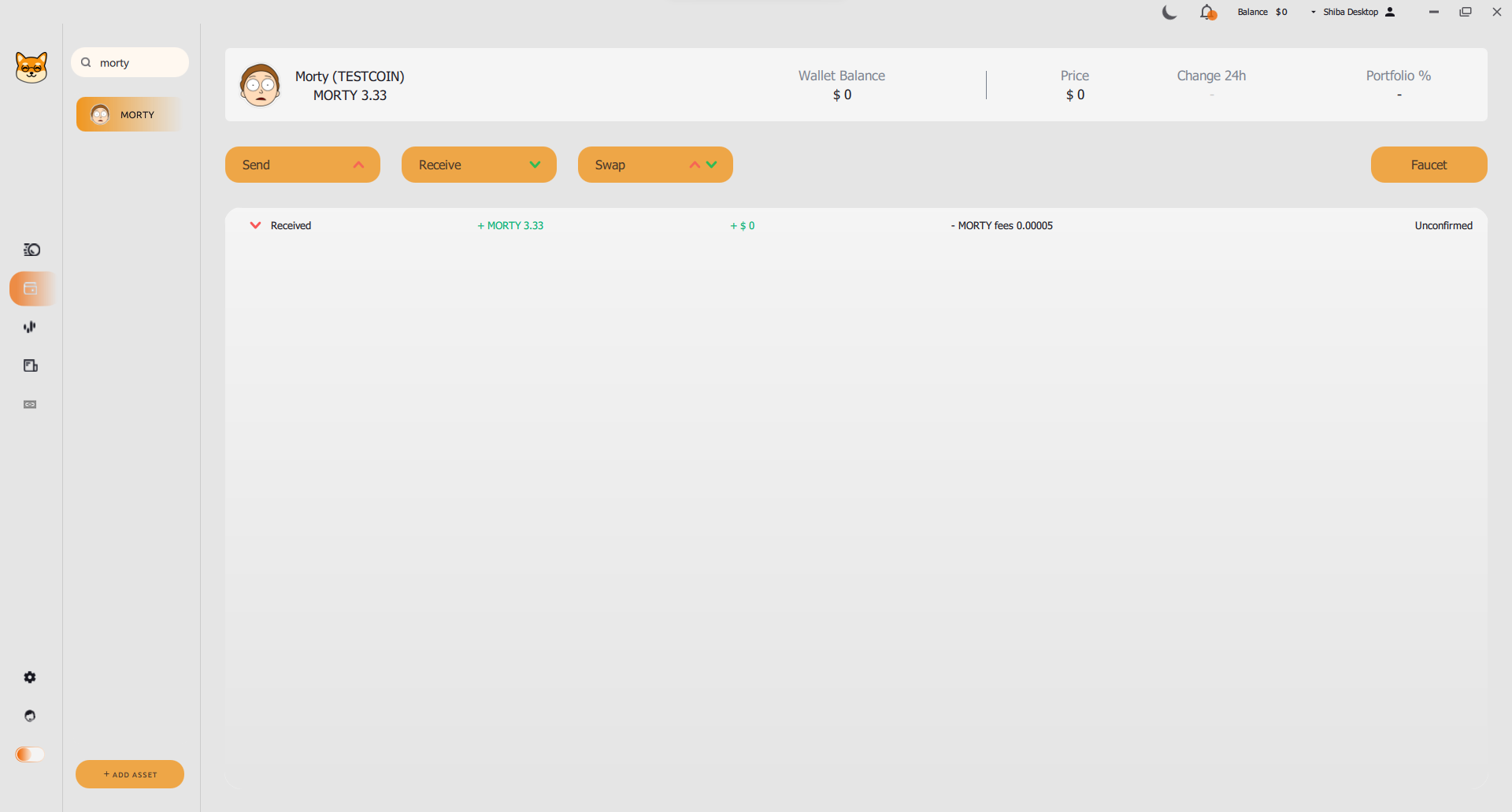1512x812 pixels.
Task: Toggle dark mode with the moon icon
Action: [1169, 13]
